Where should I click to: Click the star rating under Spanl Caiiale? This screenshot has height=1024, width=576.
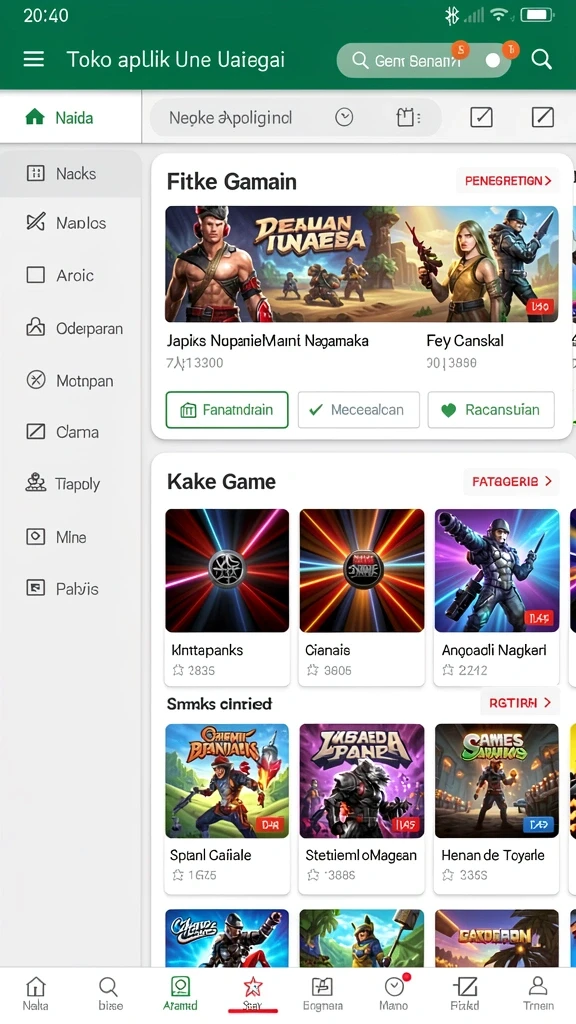pyautogui.click(x=194, y=875)
